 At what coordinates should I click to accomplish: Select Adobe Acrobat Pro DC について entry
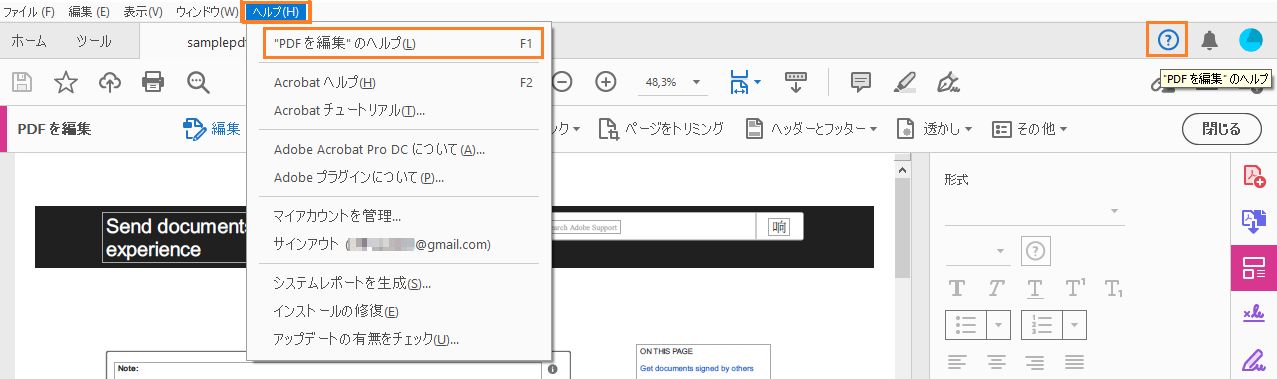(x=399, y=149)
